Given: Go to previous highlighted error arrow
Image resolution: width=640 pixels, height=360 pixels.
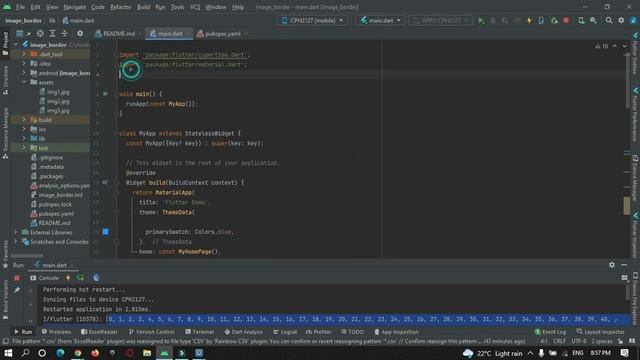Looking at the screenshot, I should click(615, 46).
